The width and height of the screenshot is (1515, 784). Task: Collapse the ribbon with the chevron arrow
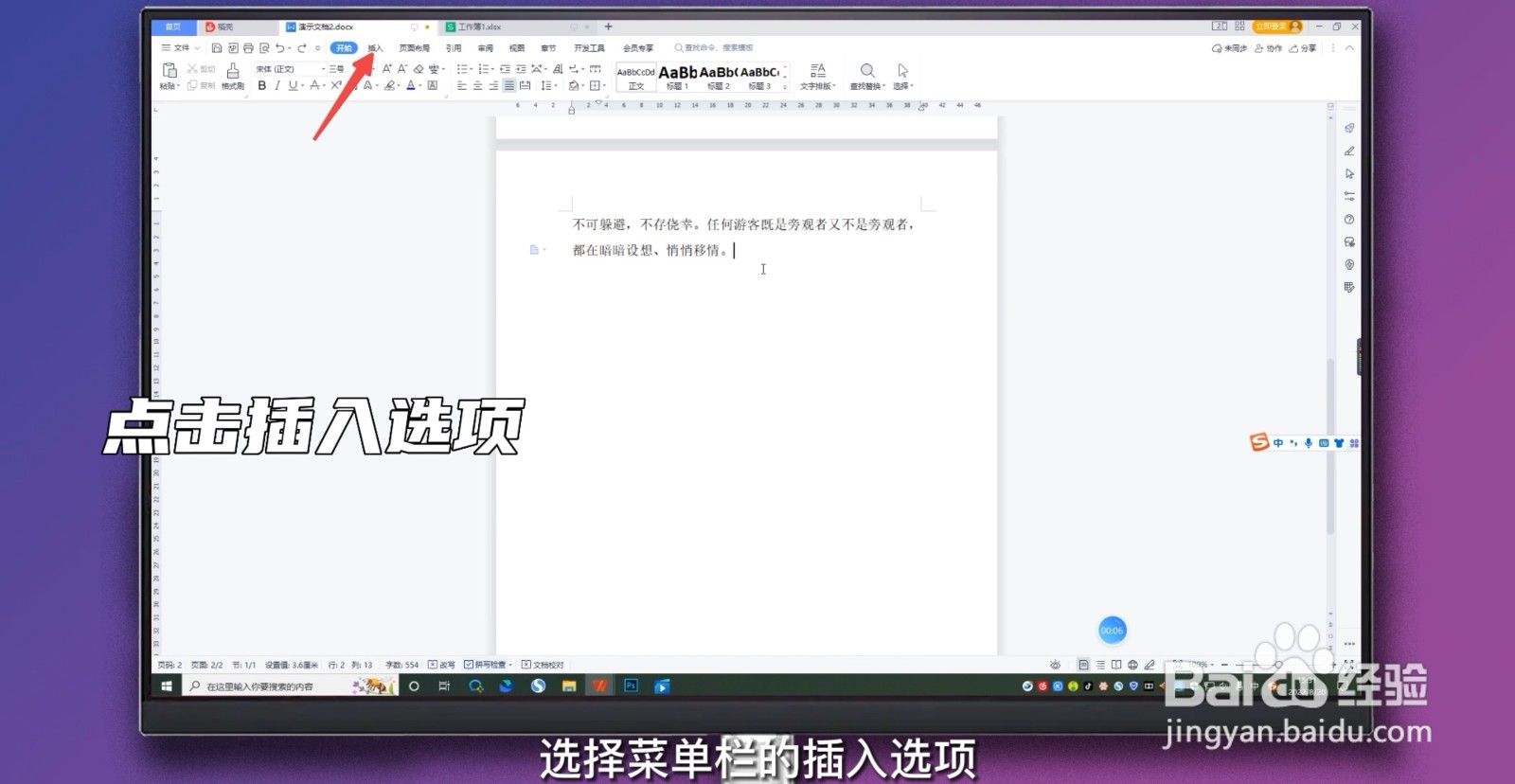point(1349,48)
